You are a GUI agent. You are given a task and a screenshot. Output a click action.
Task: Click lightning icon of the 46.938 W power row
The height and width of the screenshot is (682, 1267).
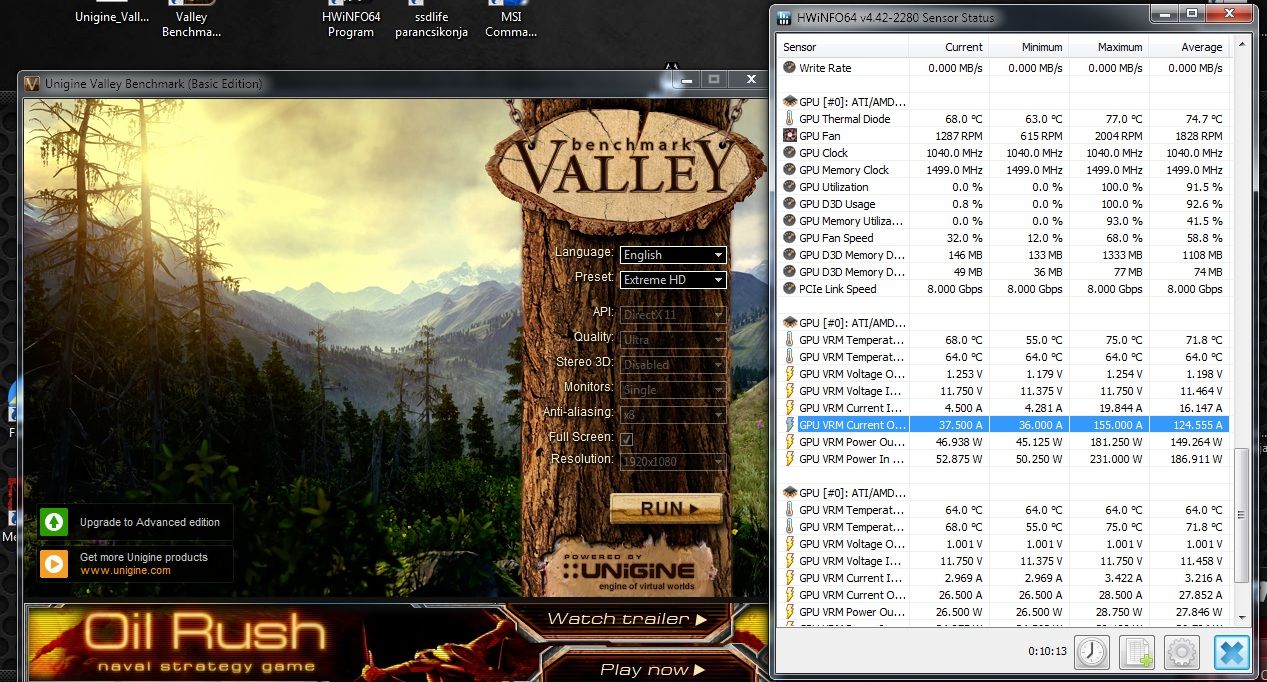789,442
